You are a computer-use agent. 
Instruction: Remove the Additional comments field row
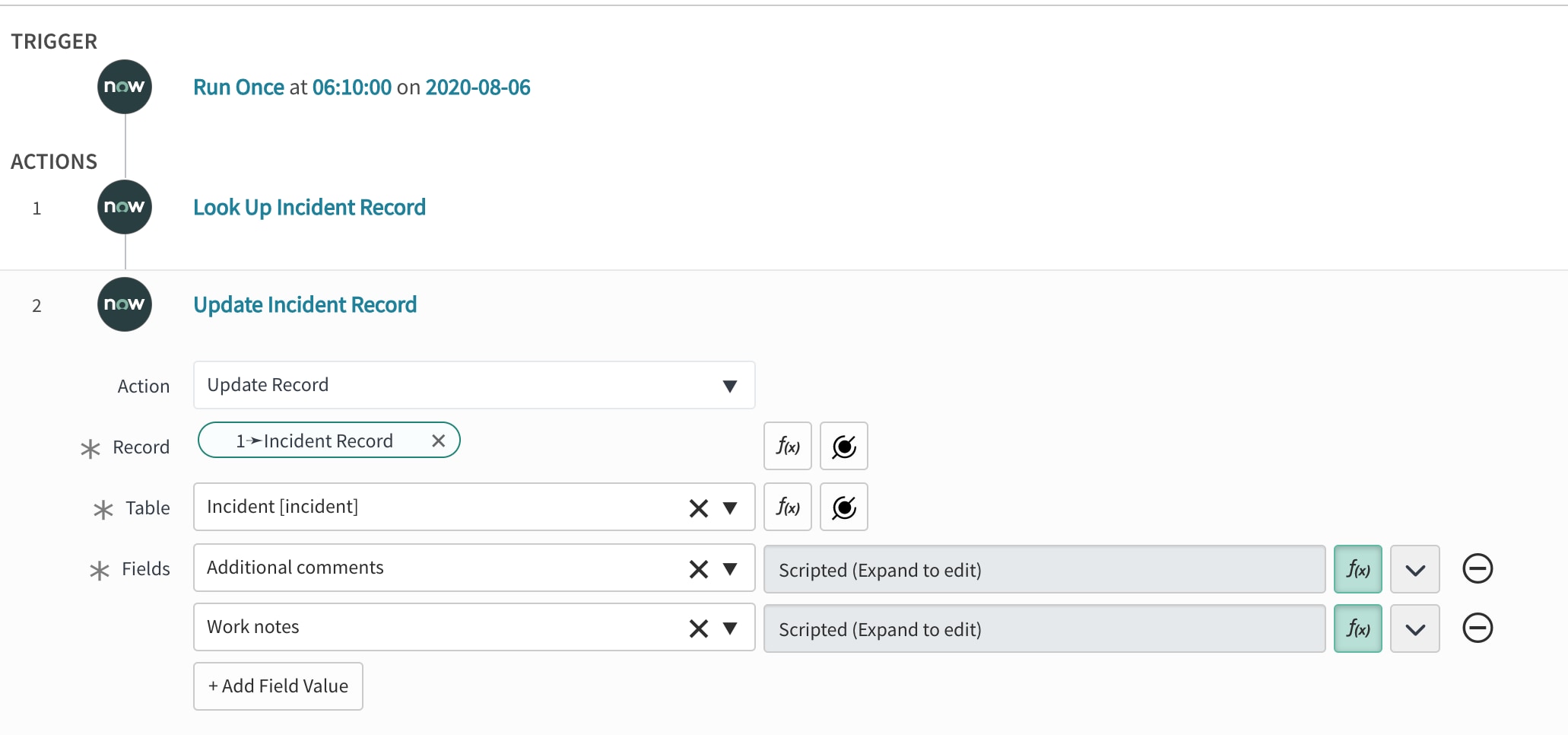[x=1478, y=569]
